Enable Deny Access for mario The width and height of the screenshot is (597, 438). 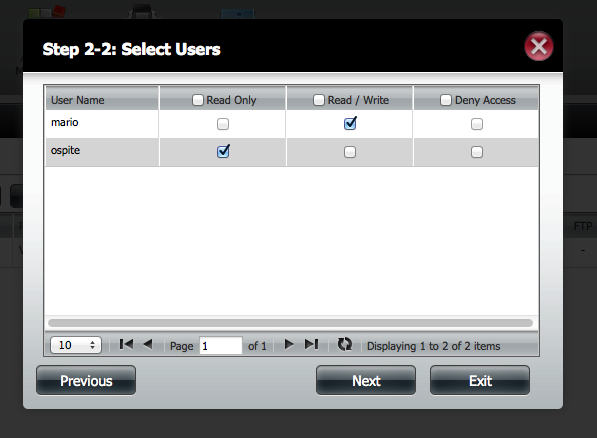[x=477, y=124]
